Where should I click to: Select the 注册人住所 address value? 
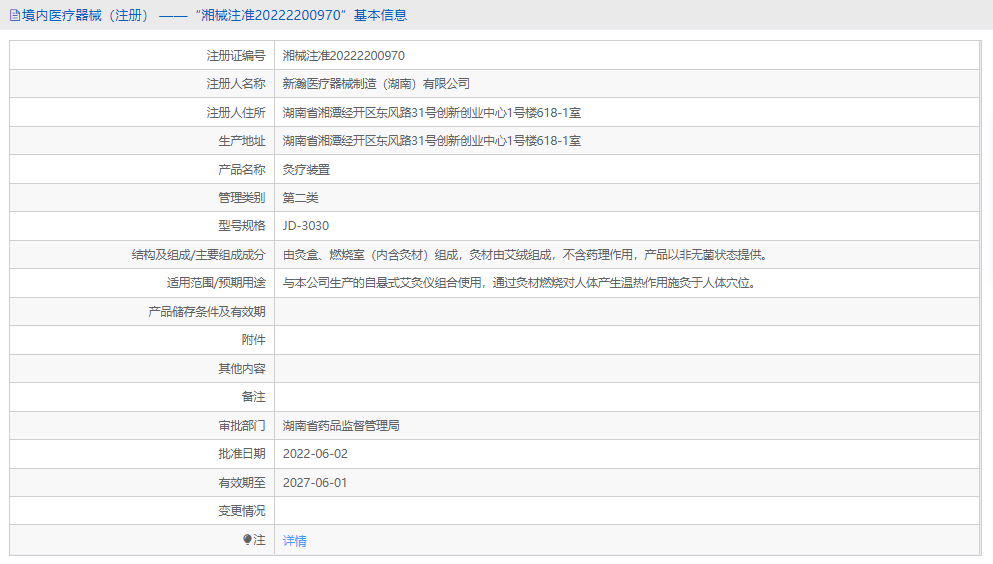(432, 113)
